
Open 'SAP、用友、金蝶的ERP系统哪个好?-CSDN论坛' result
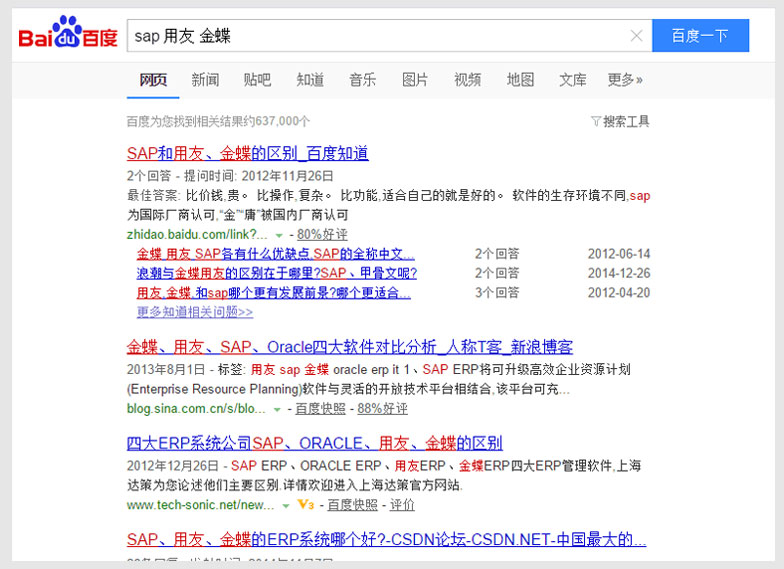[x=386, y=540]
